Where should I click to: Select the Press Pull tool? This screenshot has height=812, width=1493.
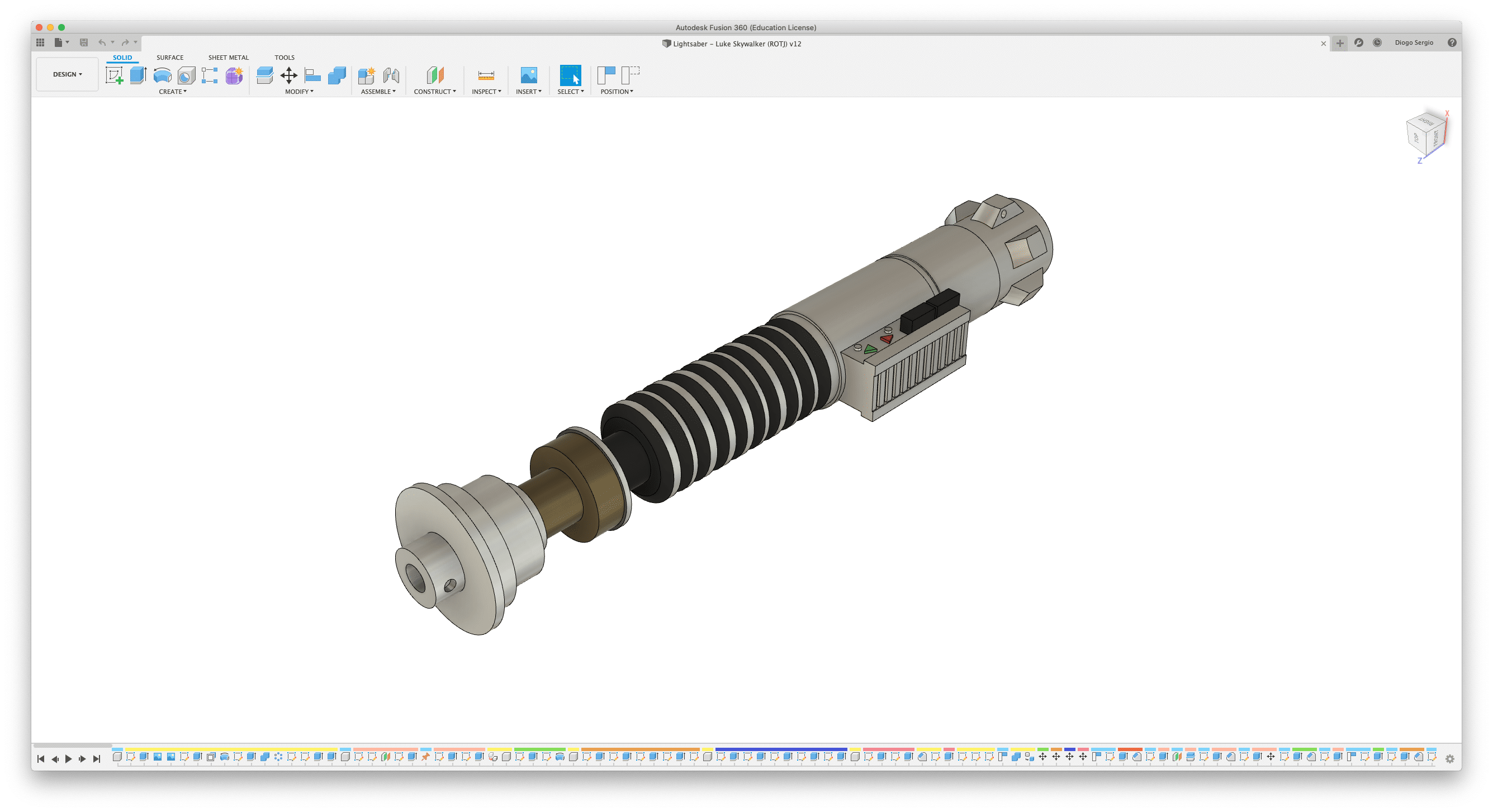coord(264,75)
